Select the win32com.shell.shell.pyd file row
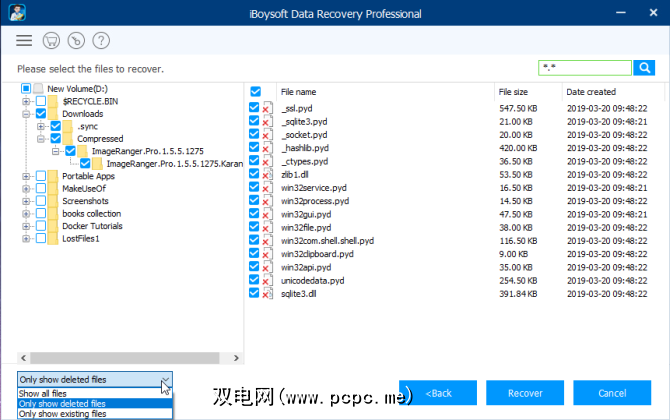The image size is (670, 420). [455, 241]
